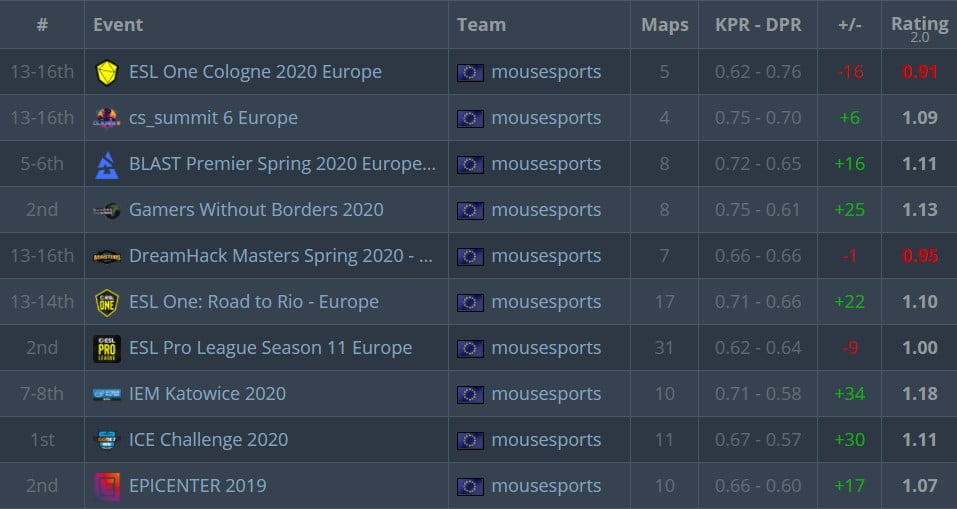Click the ESL One Cologne 2020 event logo
The width and height of the screenshot is (957, 509).
(107, 72)
